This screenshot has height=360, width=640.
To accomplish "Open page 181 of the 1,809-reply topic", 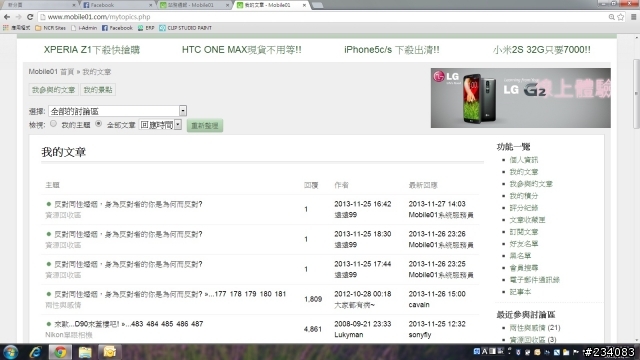I will click(280, 294).
